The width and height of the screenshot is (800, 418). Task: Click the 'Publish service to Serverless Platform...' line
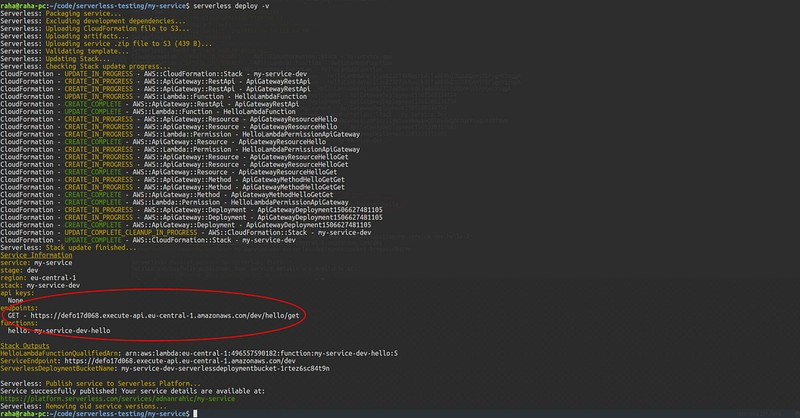tap(101, 383)
